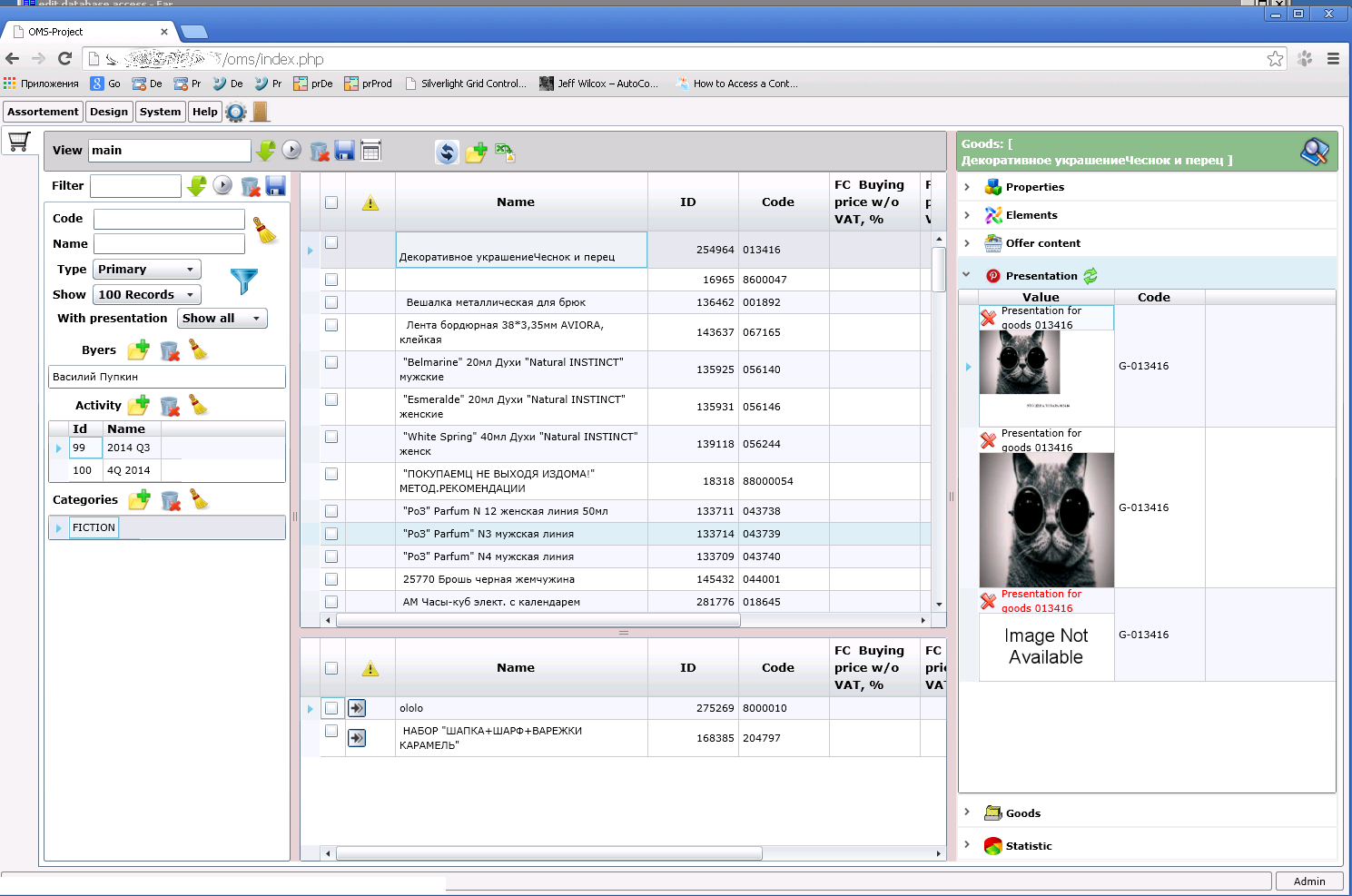Screen dimensions: 1352x896
Task: Click the settings gear icon in menu bar
Action: click(x=236, y=113)
